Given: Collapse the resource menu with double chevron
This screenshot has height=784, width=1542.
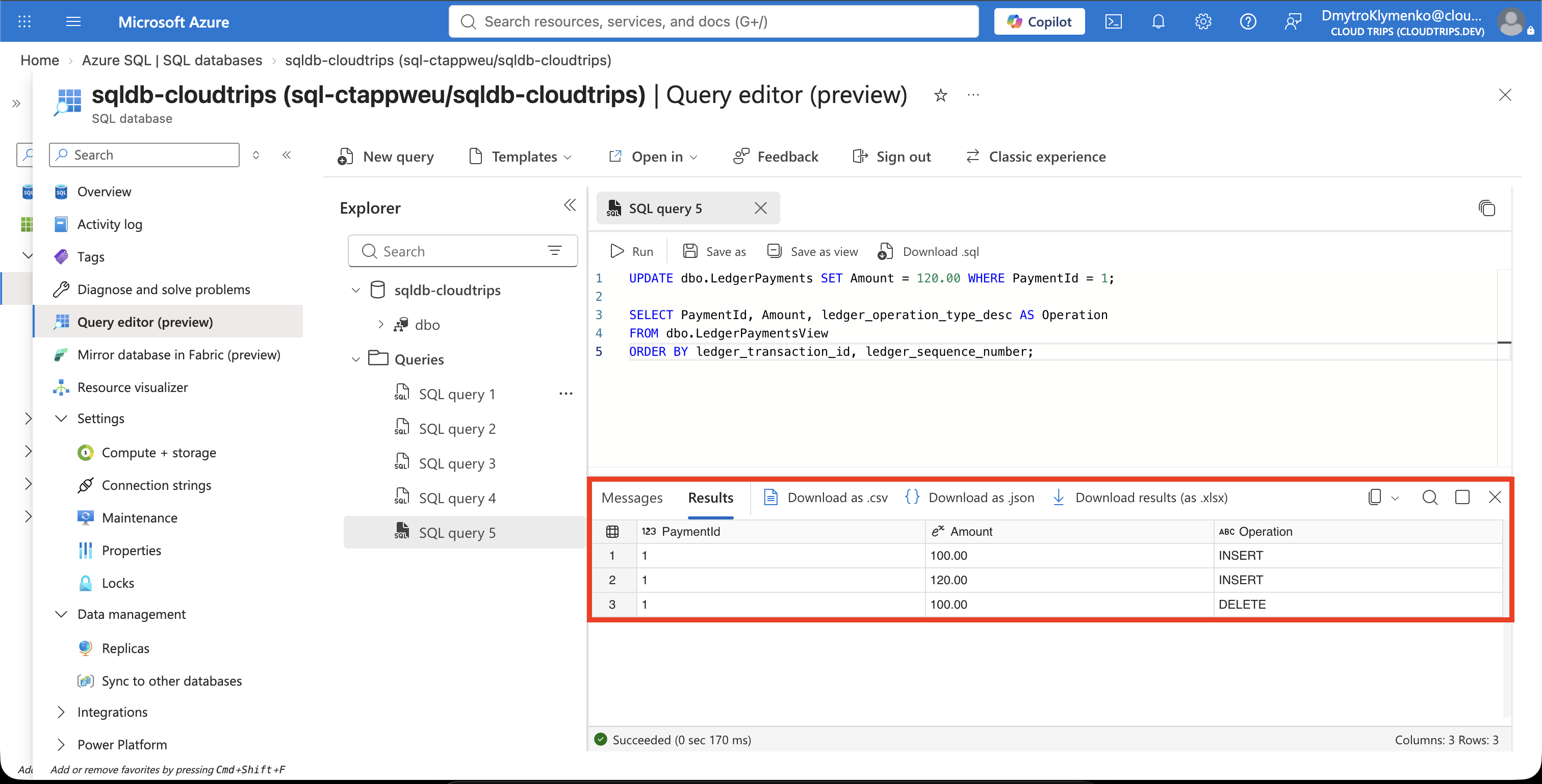Looking at the screenshot, I should (x=287, y=155).
